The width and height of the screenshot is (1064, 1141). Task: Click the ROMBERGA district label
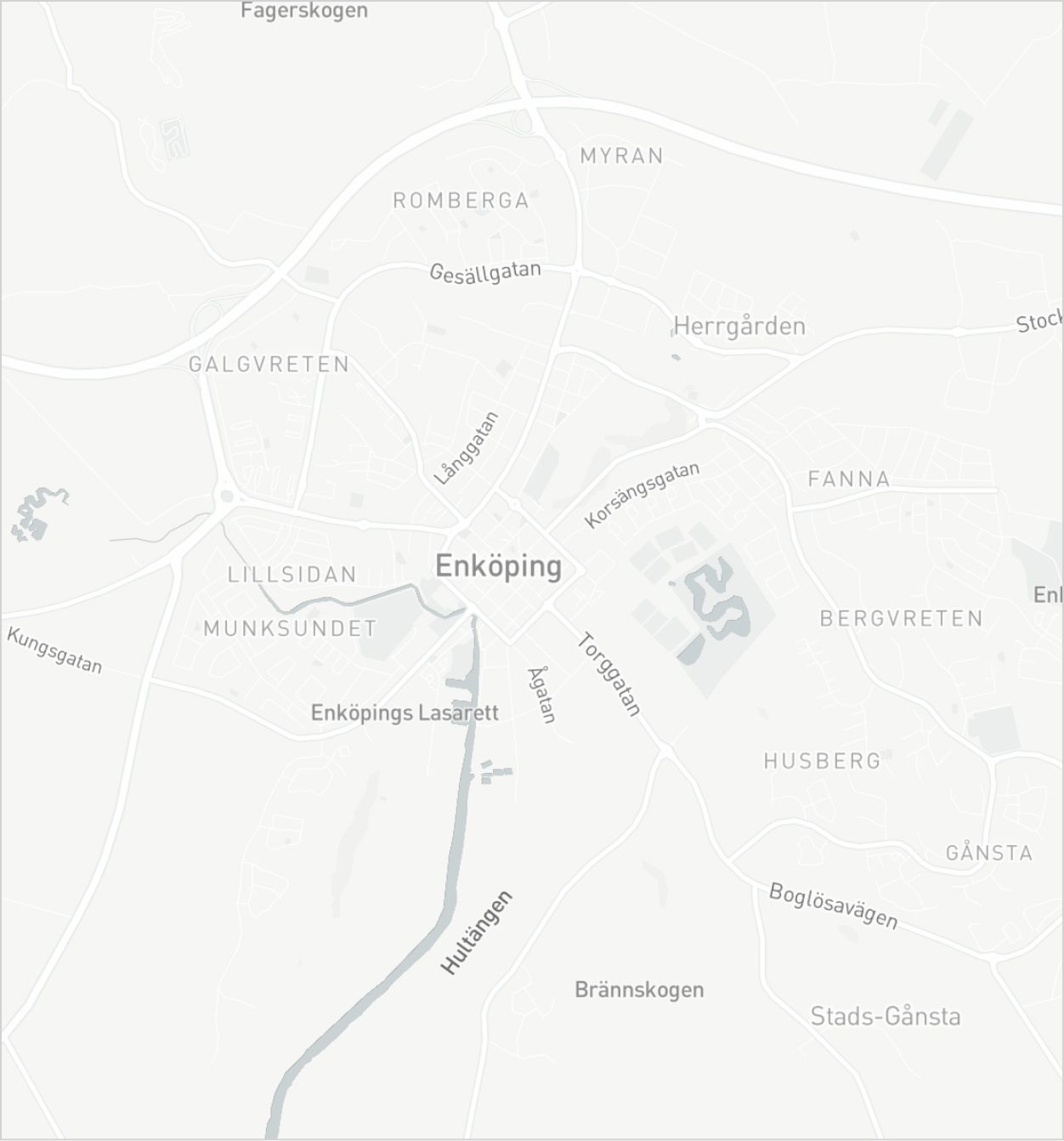461,201
